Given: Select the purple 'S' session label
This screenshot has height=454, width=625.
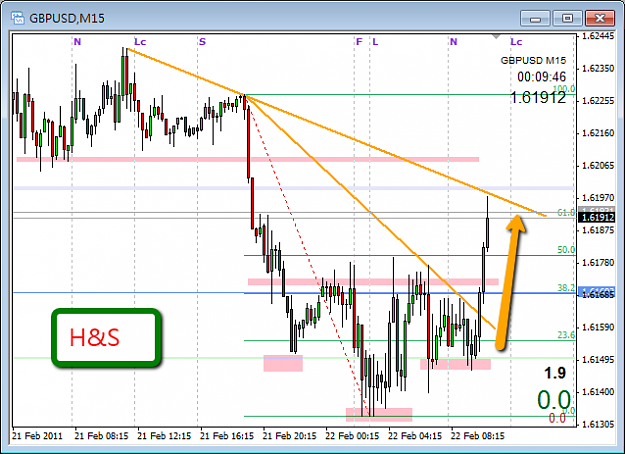Looking at the screenshot, I should (x=202, y=42).
